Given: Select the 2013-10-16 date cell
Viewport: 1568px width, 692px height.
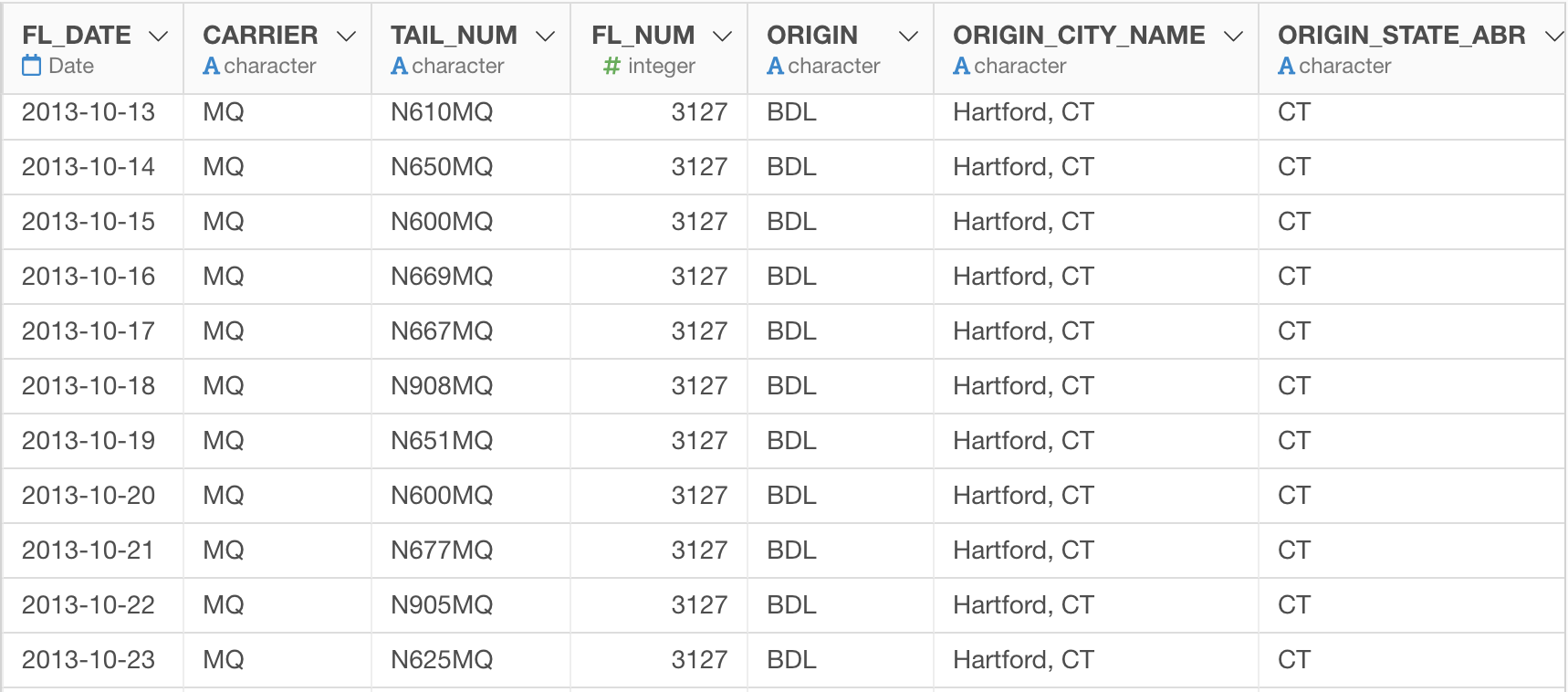Looking at the screenshot, I should 89,277.
